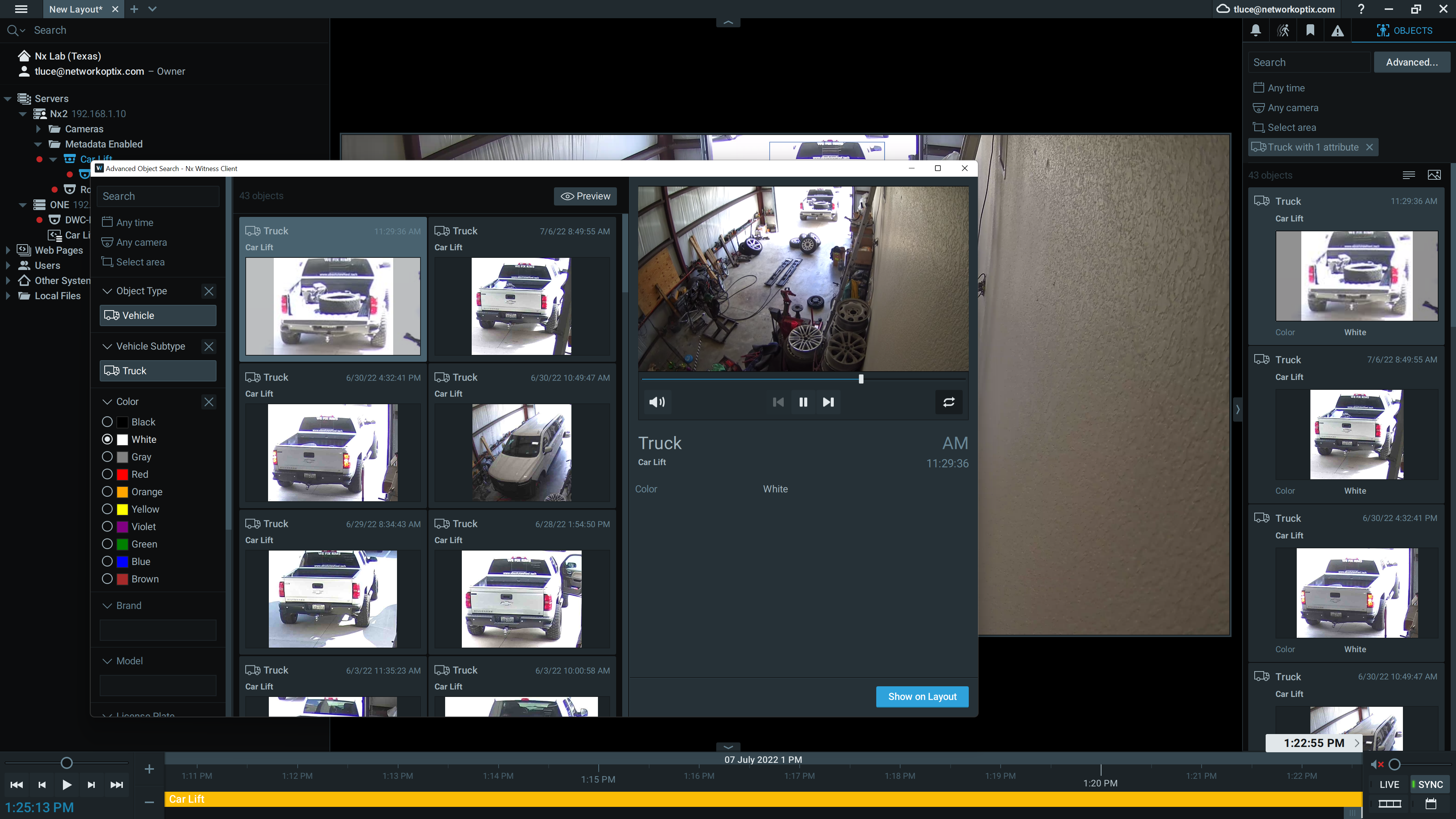
Task: Click the next object navigation icon
Action: tap(828, 402)
